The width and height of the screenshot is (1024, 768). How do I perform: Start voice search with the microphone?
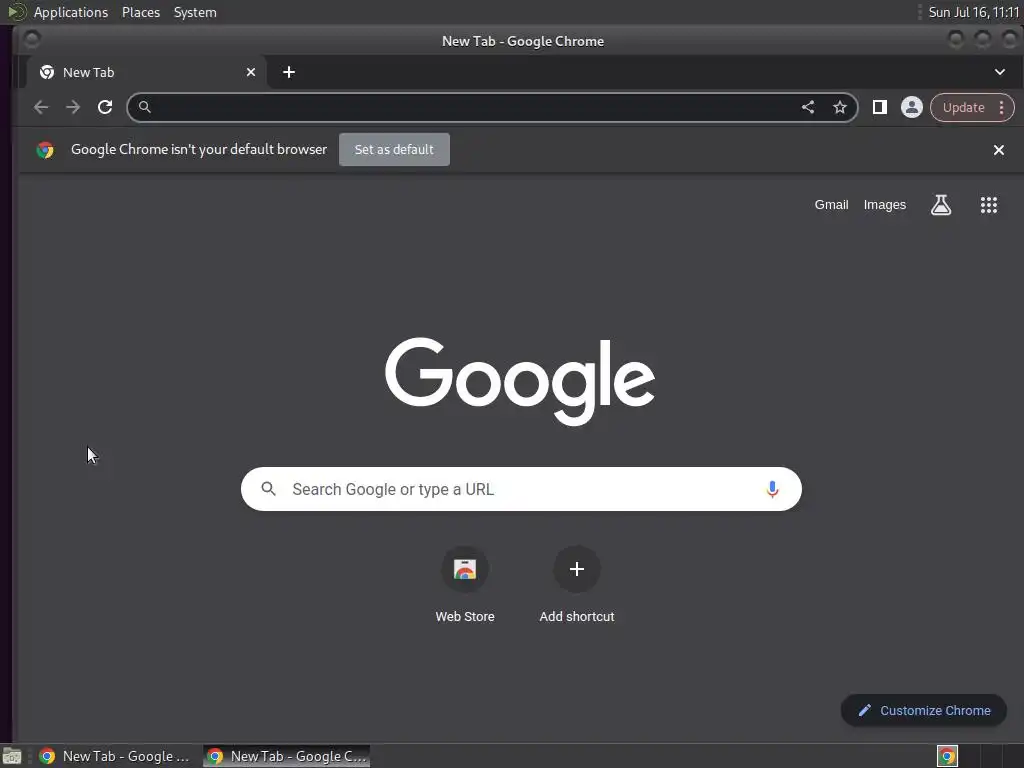(772, 489)
